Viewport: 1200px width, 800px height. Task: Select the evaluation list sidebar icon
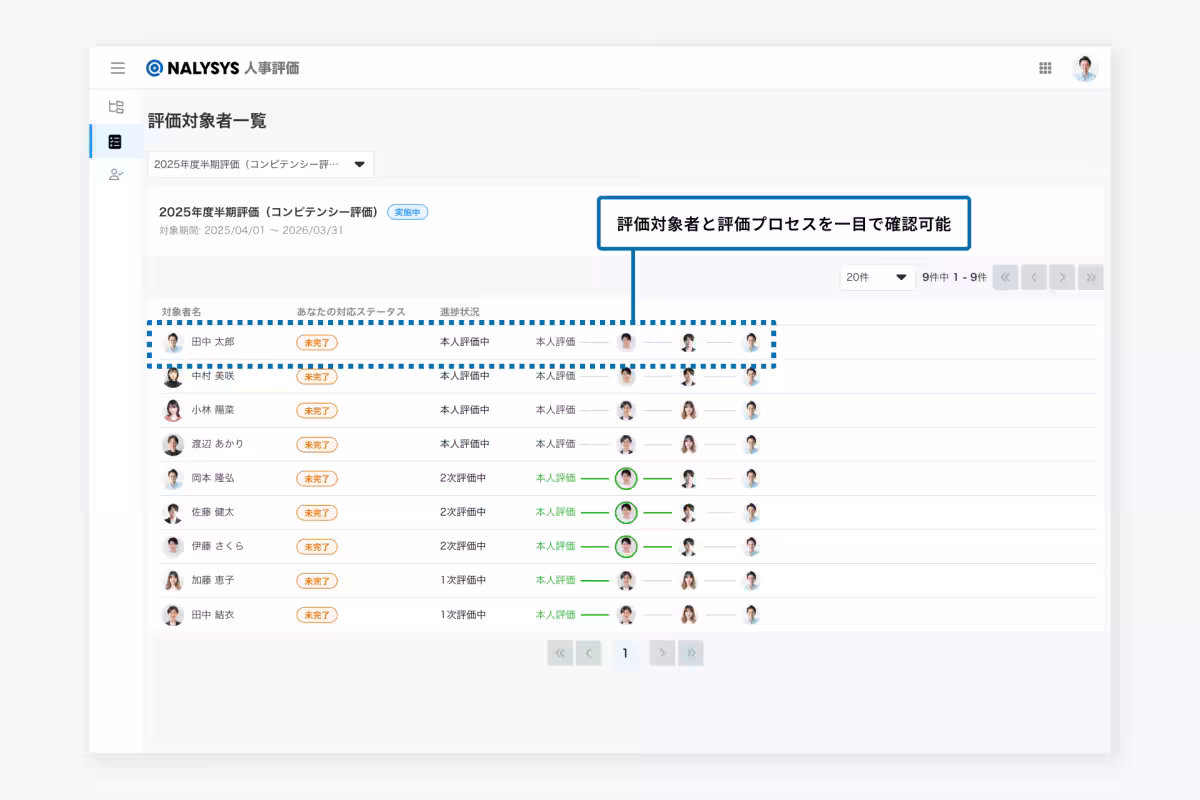(x=115, y=141)
